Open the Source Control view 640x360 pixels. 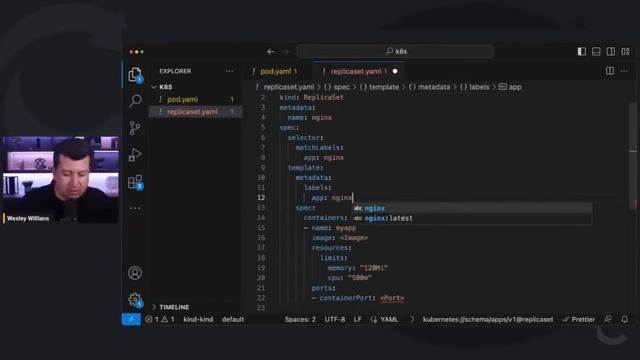coord(135,128)
